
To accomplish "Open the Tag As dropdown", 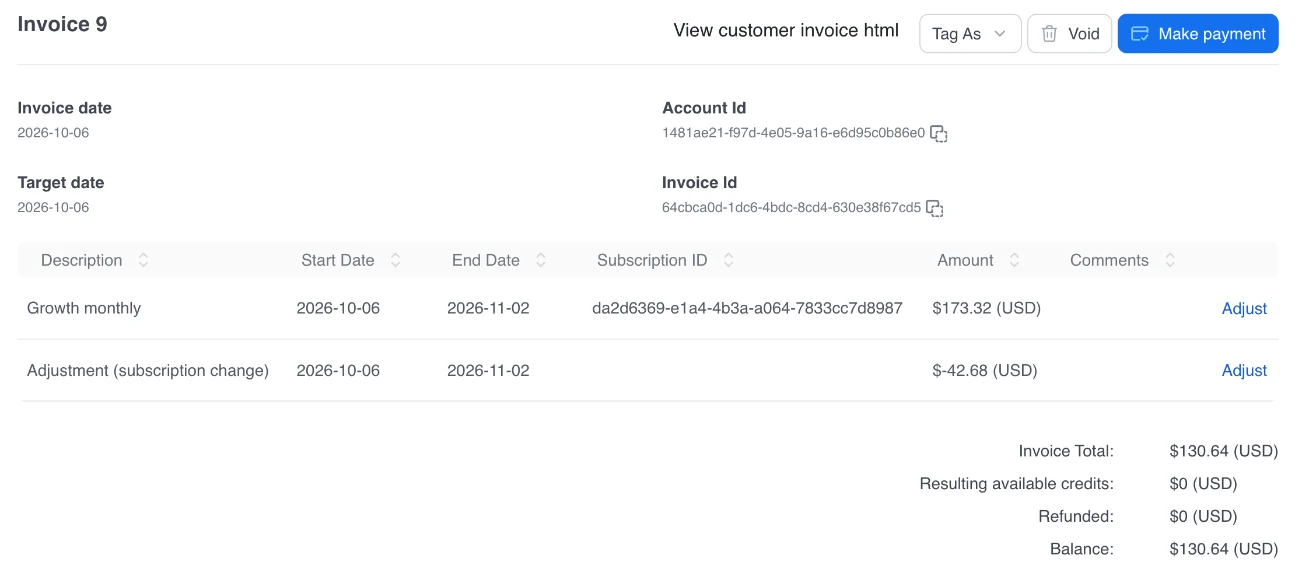I will pos(970,33).
